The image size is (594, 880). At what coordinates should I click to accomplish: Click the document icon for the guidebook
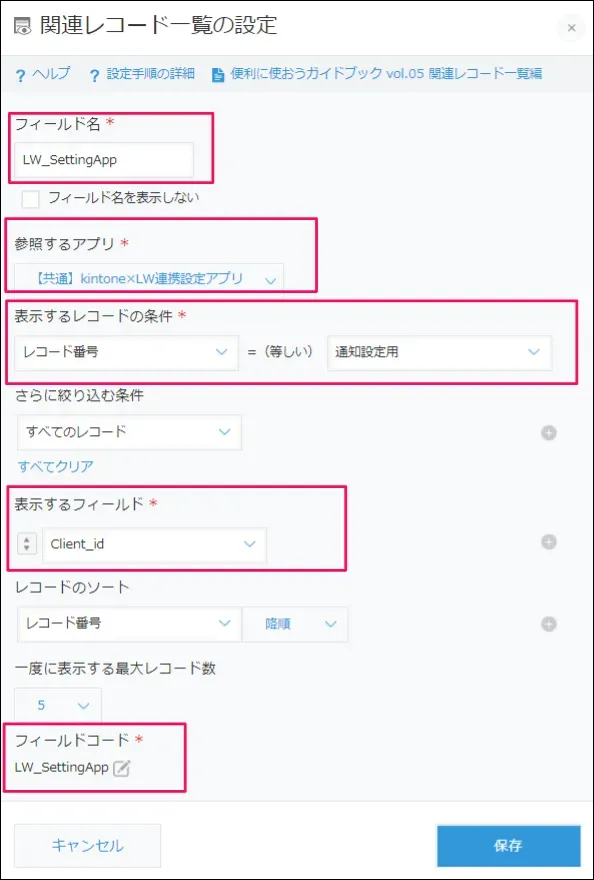pos(218,75)
